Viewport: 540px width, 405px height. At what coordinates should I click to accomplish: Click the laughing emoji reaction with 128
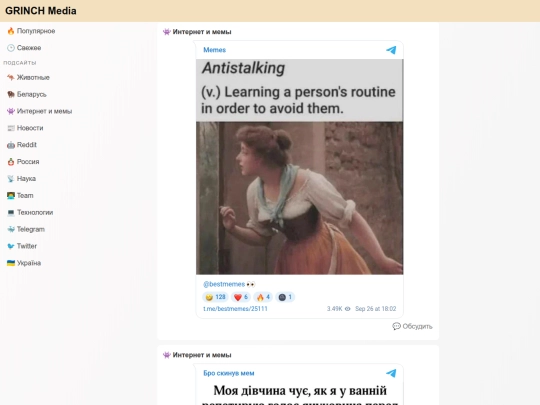click(215, 297)
